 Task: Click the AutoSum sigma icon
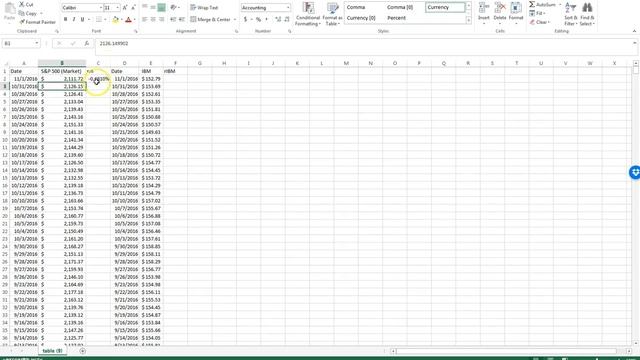pyautogui.click(x=532, y=4)
